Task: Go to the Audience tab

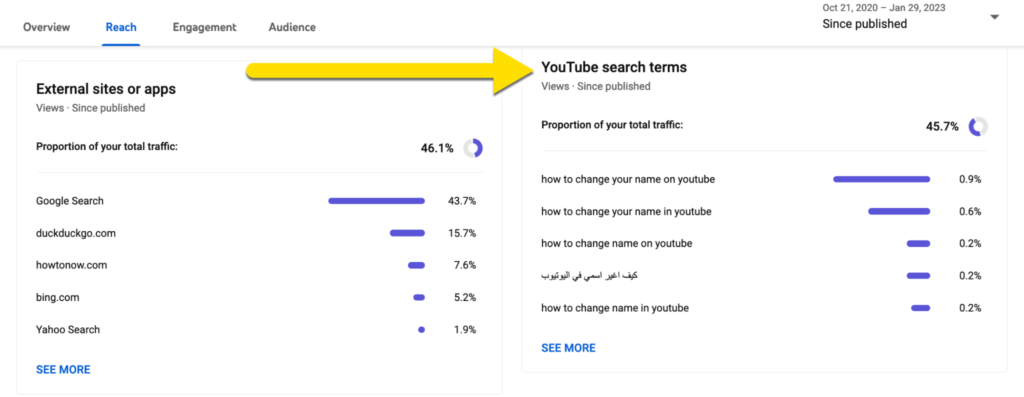Action: pos(292,27)
